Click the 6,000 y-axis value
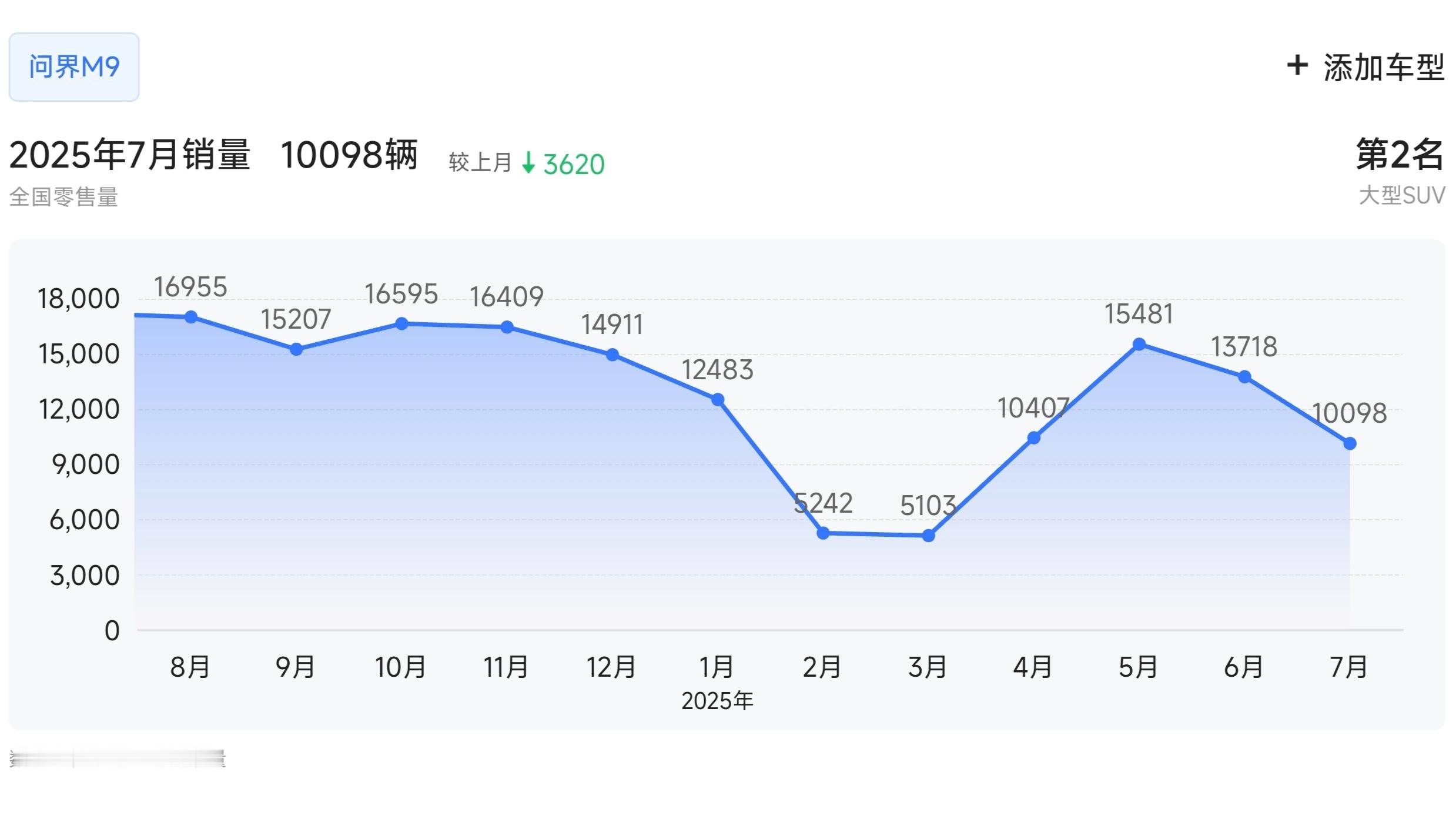The image size is (1456, 819). [85, 520]
